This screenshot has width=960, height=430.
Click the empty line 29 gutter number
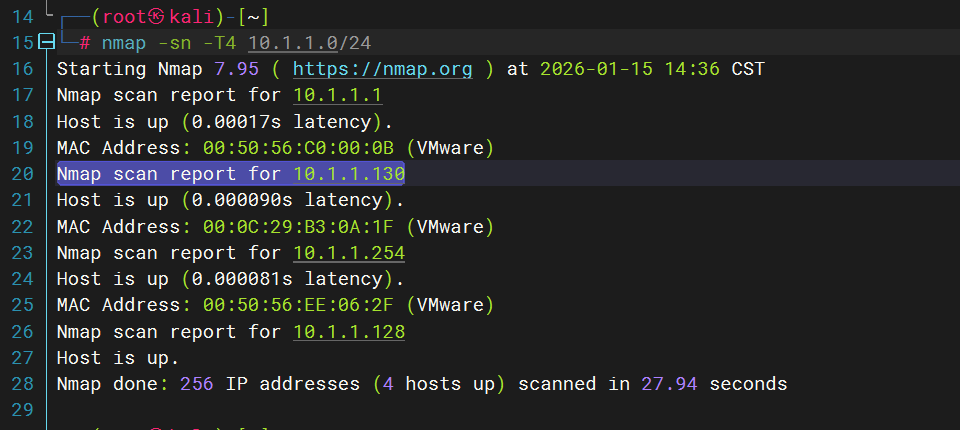[23, 409]
